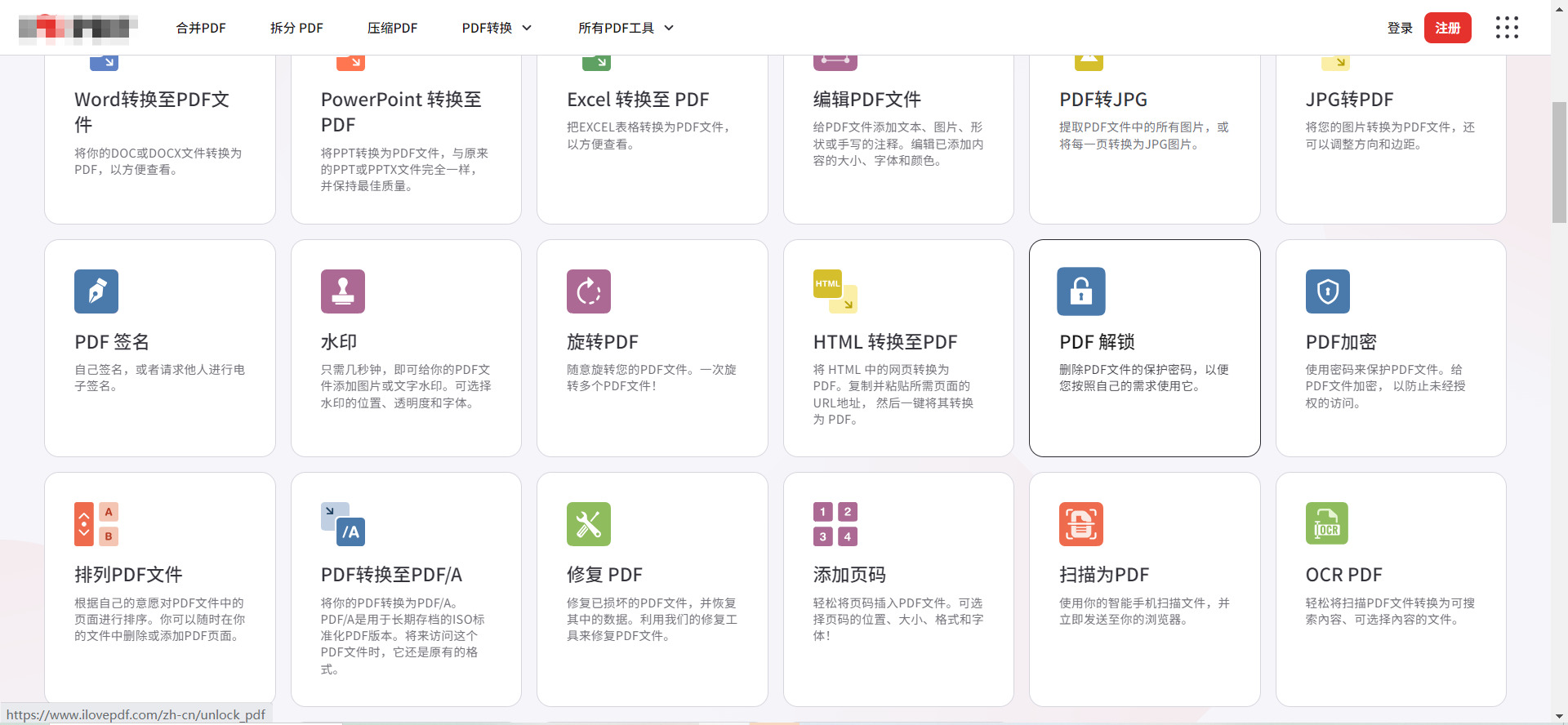Click the PDF 签名 pen icon
This screenshot has height=725, width=1568.
point(96,291)
